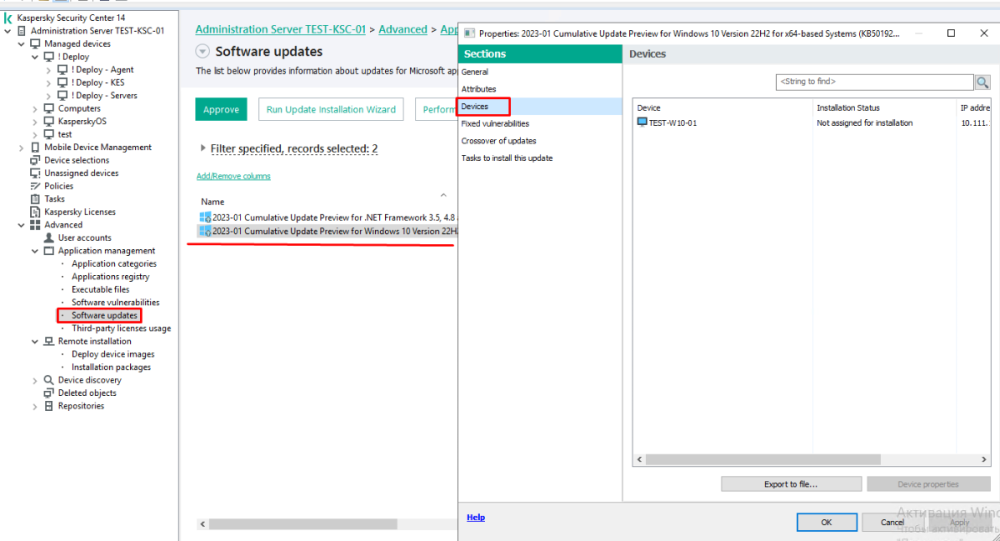The height and width of the screenshot is (541, 1000).
Task: Expand the Computers group node
Action: click(x=35, y=108)
